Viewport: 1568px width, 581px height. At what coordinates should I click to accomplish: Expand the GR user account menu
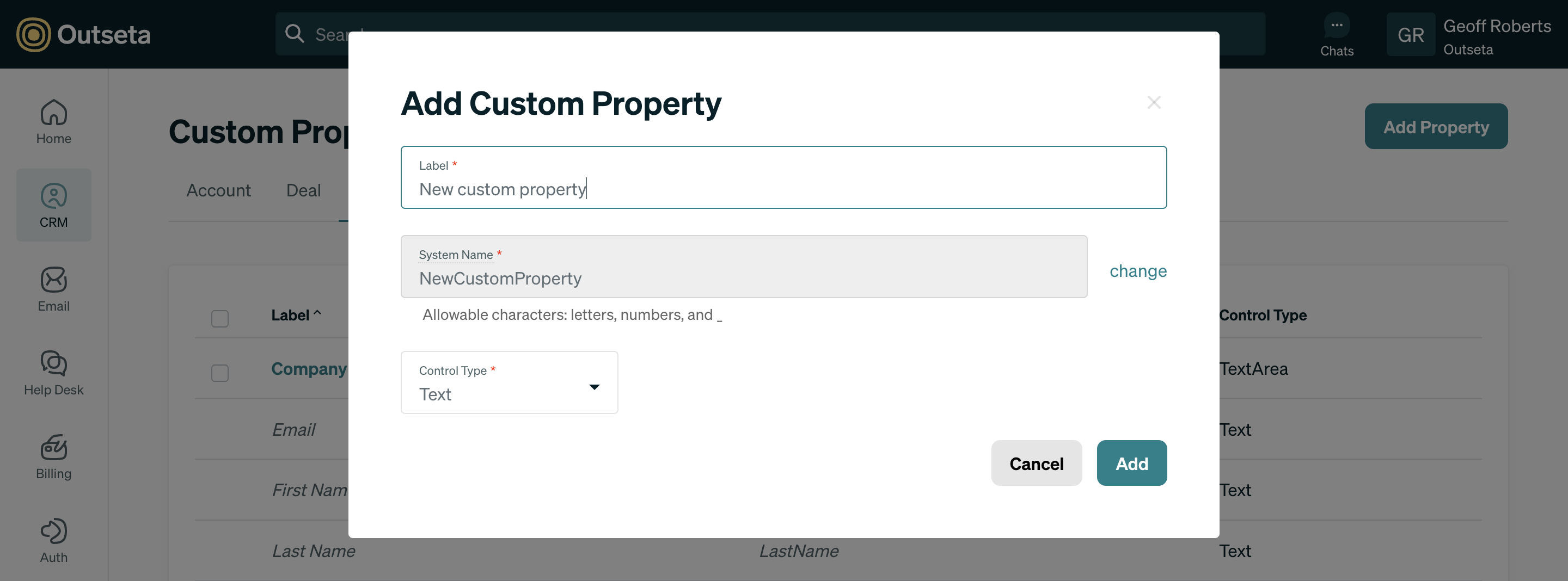1411,34
